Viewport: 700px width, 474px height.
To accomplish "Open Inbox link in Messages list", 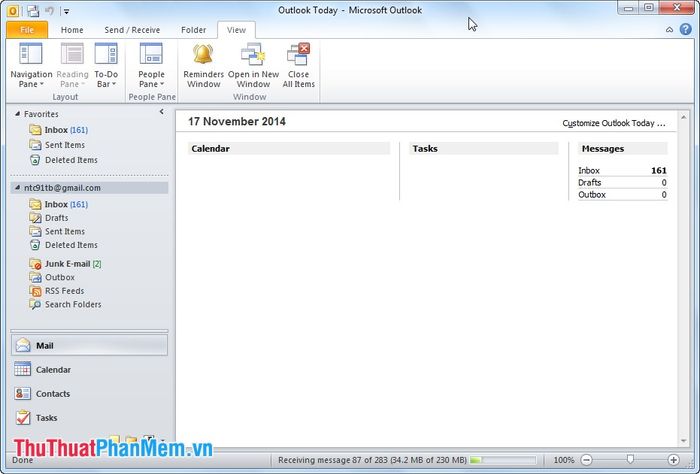I will click(x=589, y=170).
